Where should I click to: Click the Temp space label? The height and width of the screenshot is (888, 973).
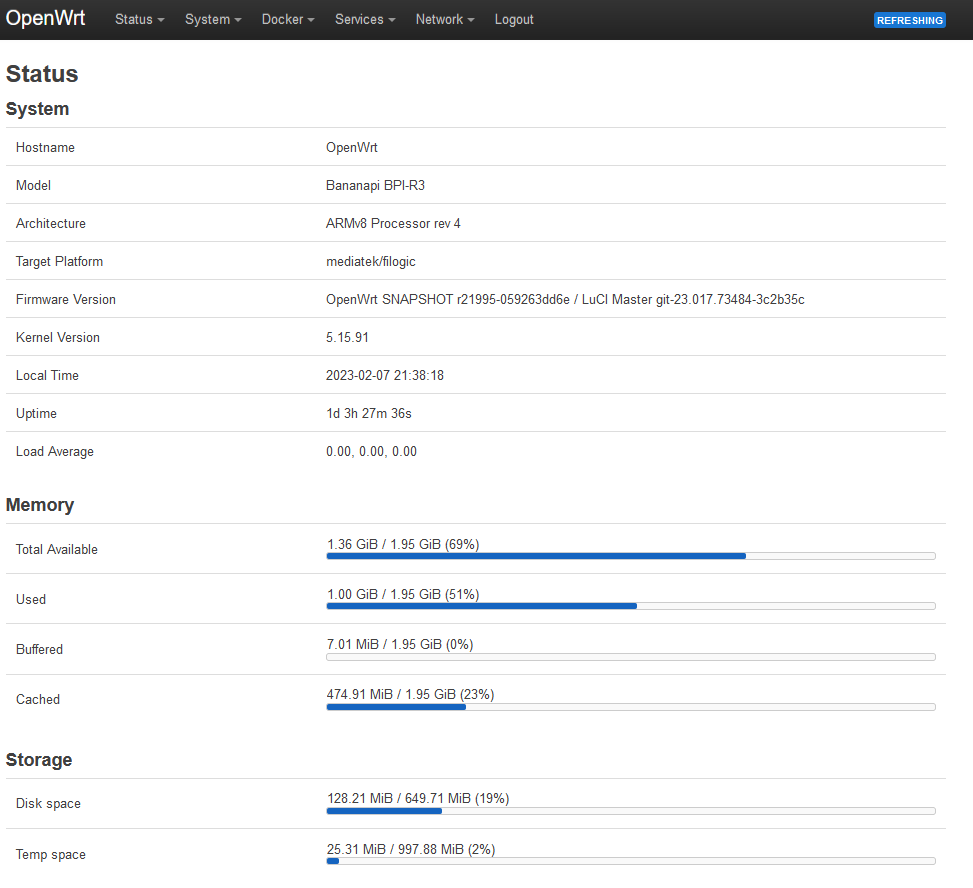click(x=51, y=854)
